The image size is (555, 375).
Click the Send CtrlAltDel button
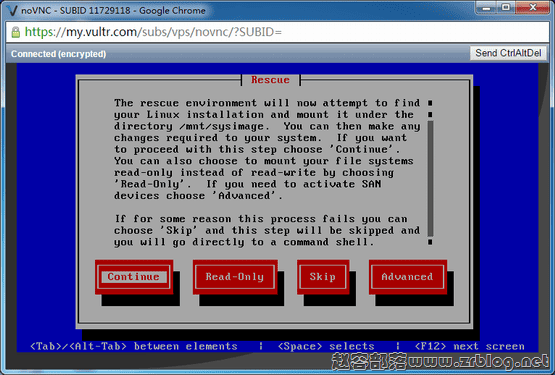tap(508, 53)
